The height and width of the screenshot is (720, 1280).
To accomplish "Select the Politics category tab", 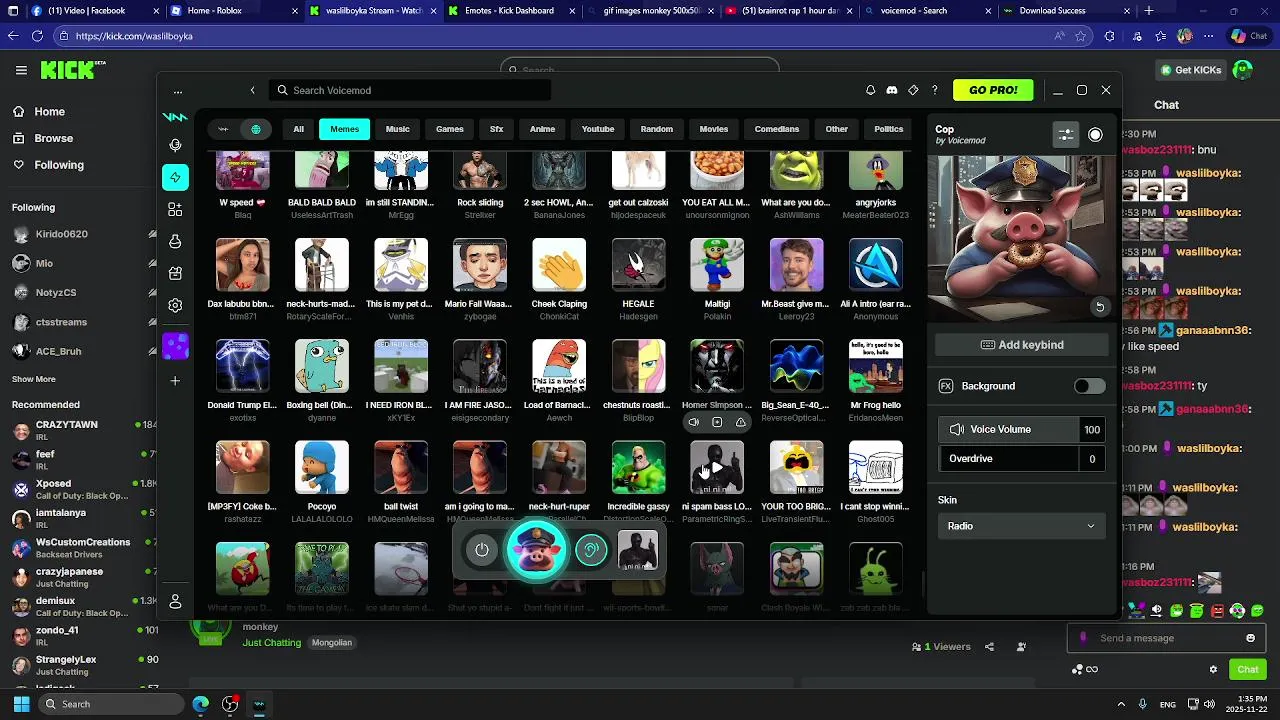I will [888, 129].
